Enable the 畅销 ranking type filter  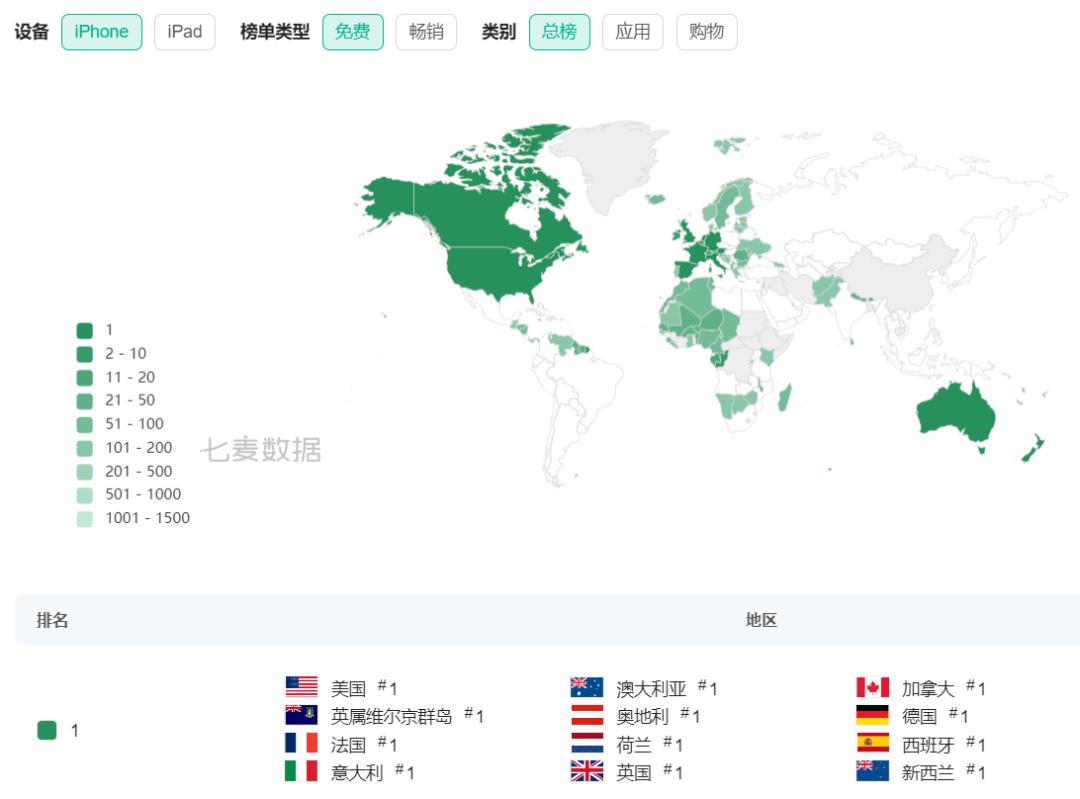[426, 31]
